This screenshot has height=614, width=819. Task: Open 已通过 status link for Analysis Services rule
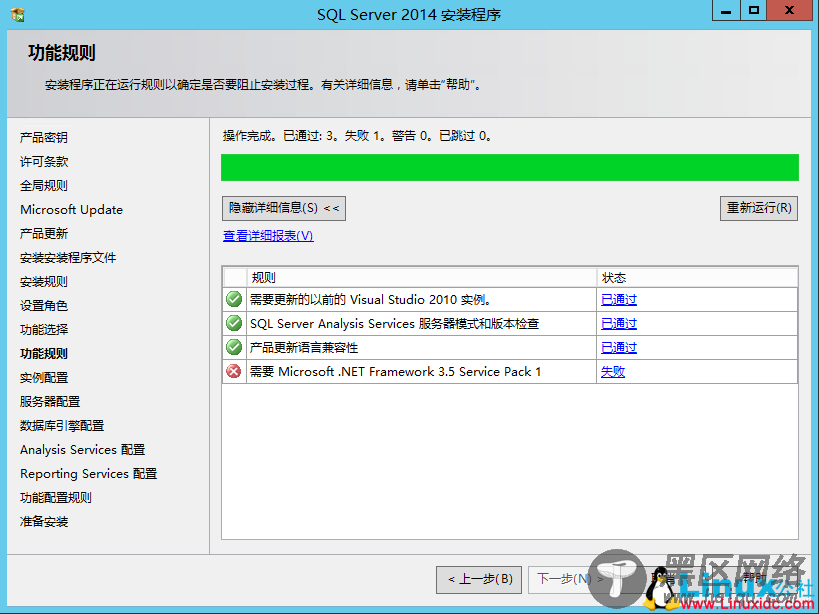pyautogui.click(x=619, y=324)
